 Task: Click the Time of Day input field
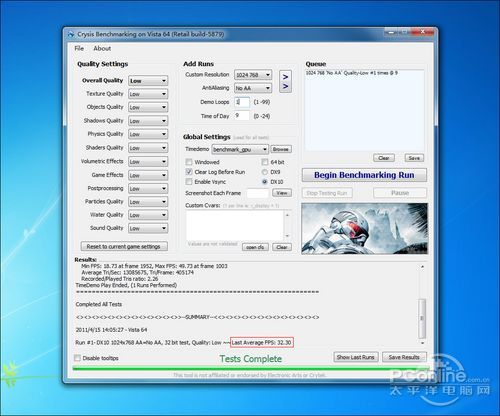click(x=242, y=116)
